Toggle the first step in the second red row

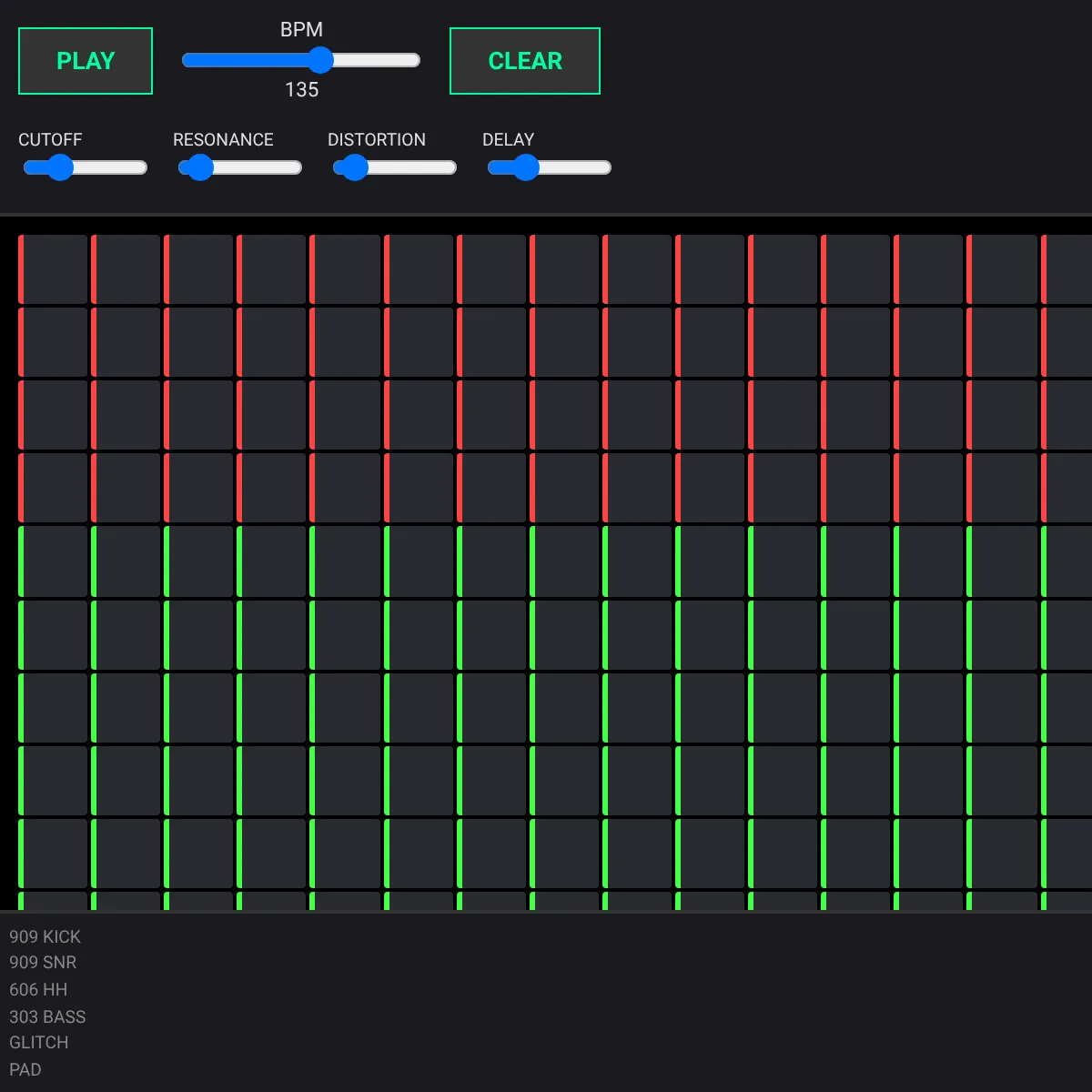click(x=53, y=342)
